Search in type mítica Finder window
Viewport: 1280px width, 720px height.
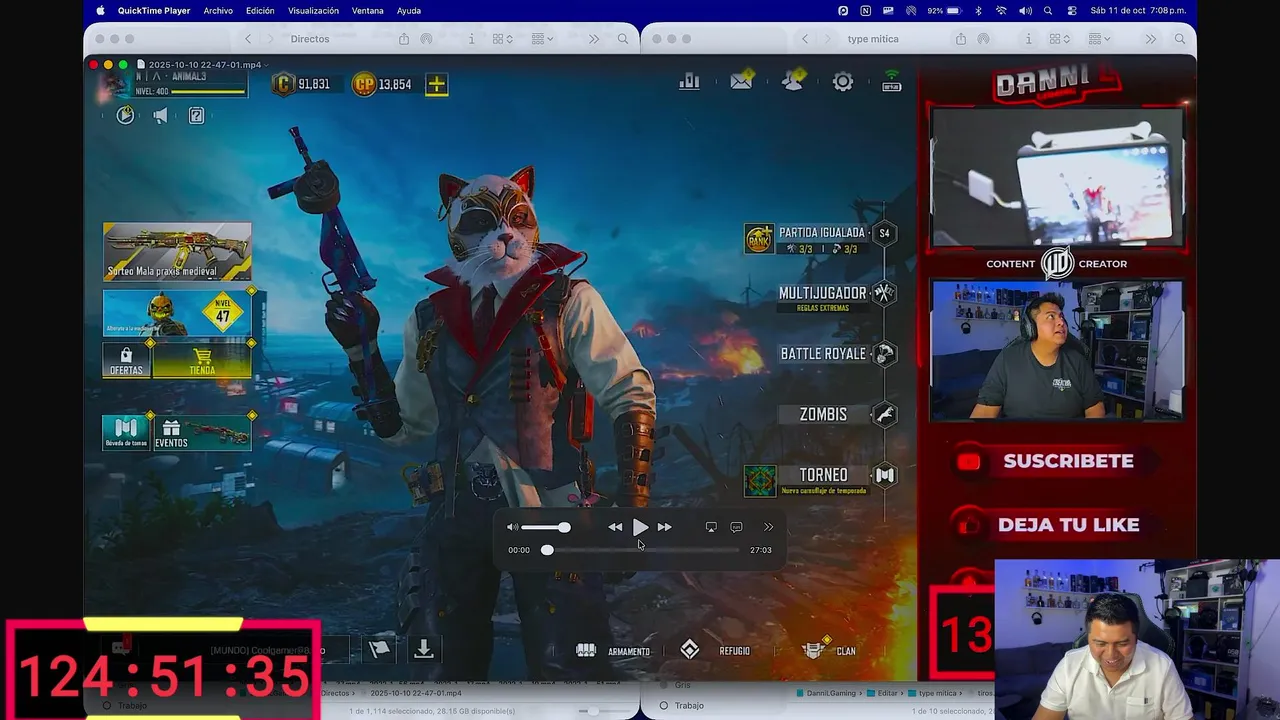(x=1180, y=39)
